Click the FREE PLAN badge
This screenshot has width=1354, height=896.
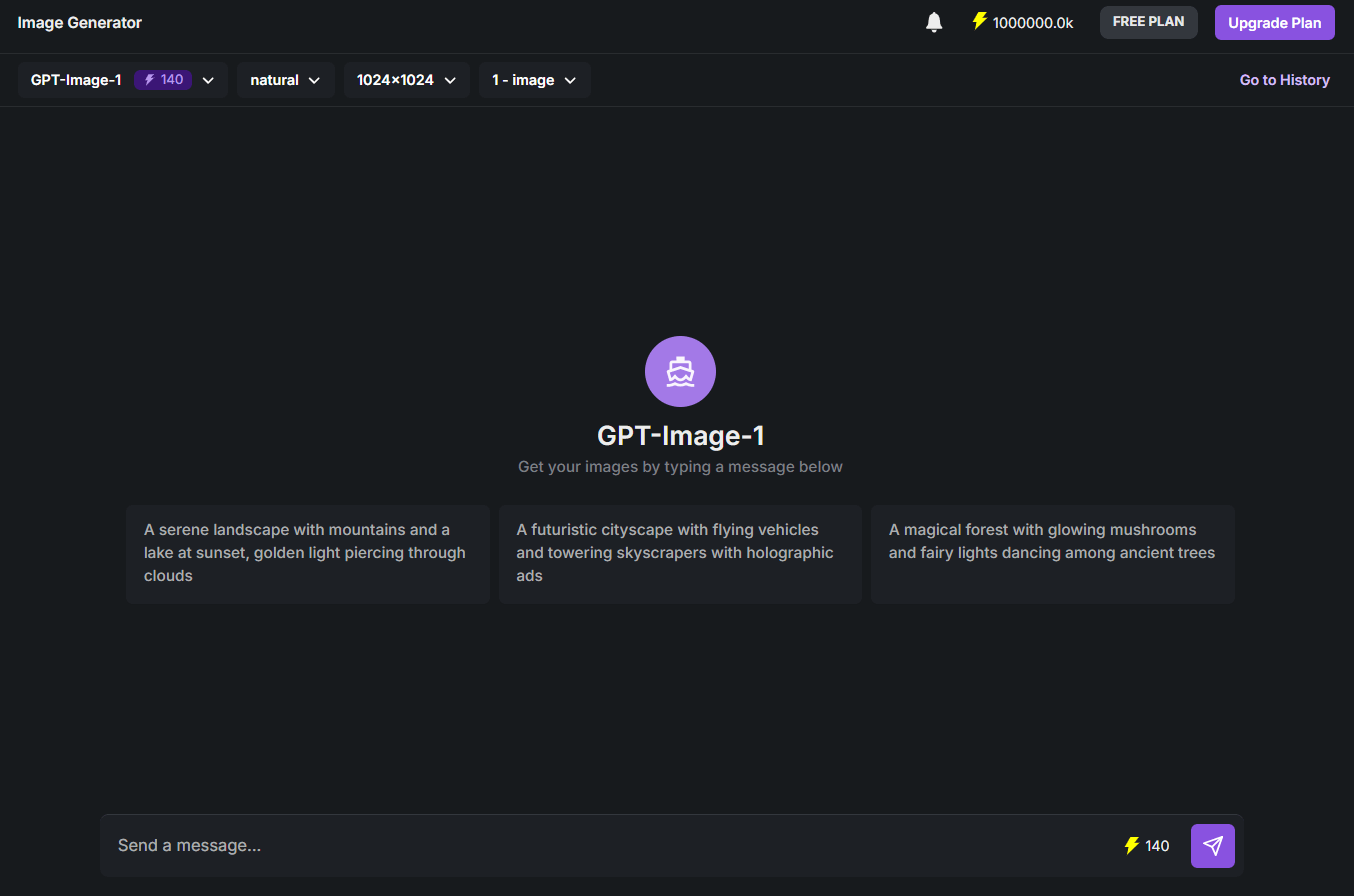tap(1148, 21)
